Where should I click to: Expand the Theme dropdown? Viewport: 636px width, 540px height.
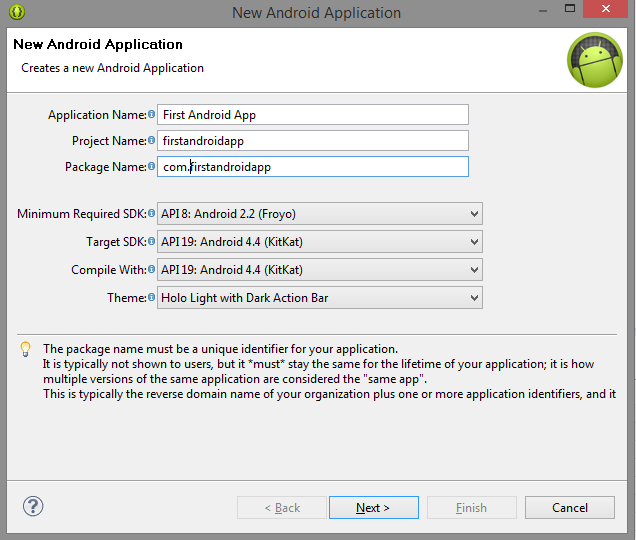pos(320,298)
